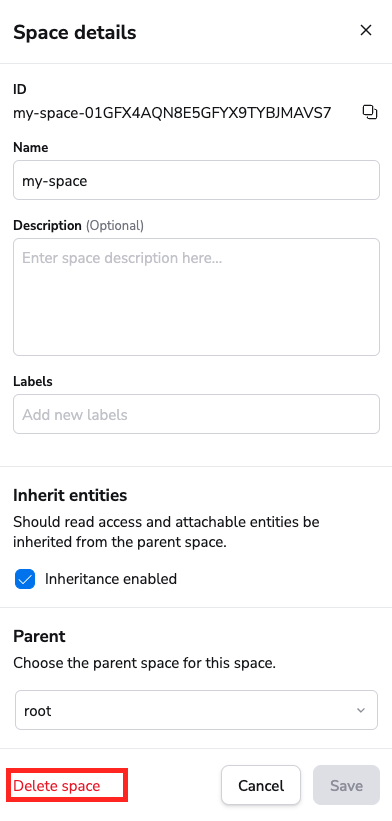This screenshot has width=392, height=821.
Task: Close the Space details panel
Action: pyautogui.click(x=366, y=30)
